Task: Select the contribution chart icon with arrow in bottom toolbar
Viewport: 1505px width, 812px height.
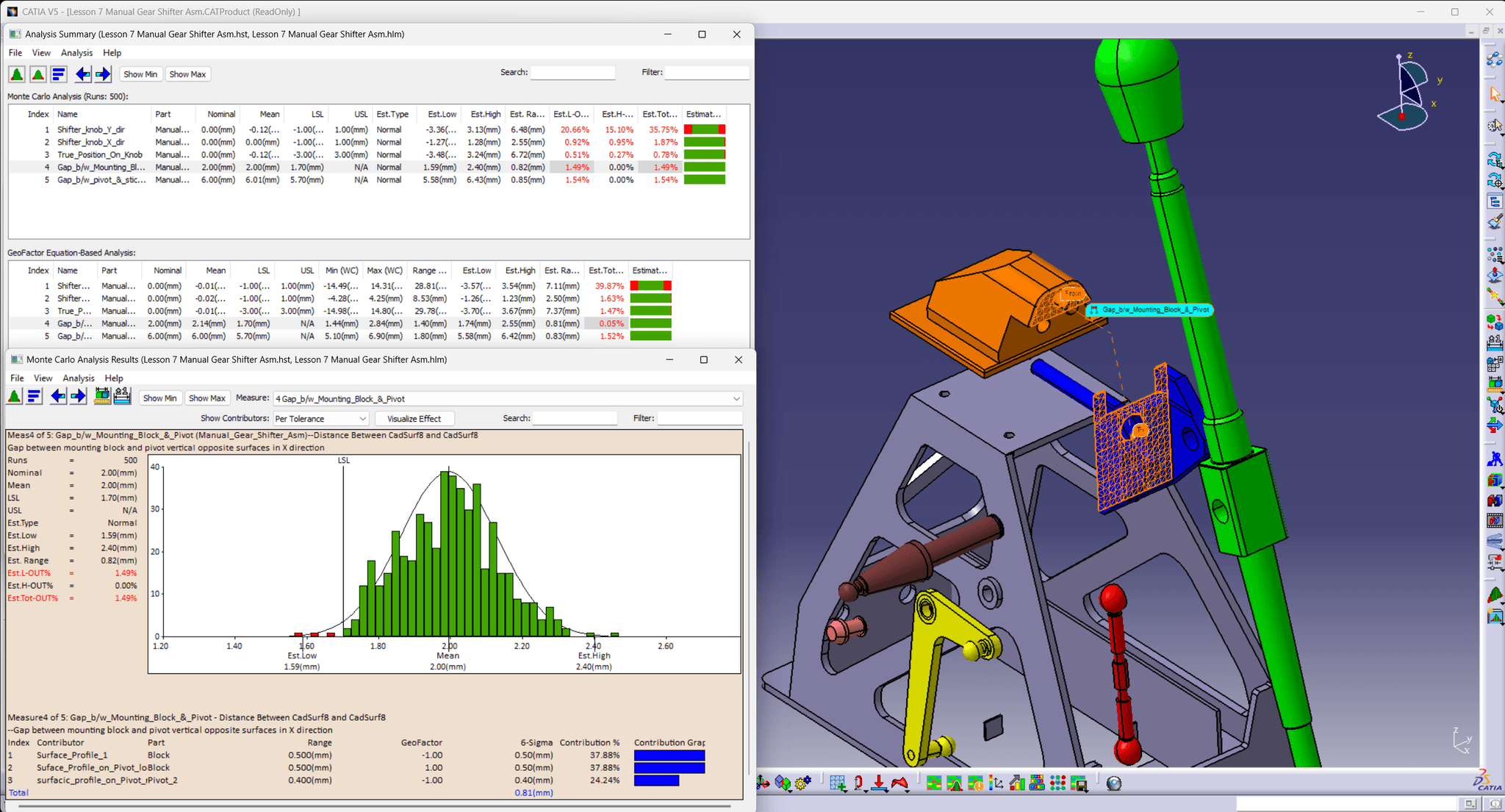Action: click(x=1016, y=783)
